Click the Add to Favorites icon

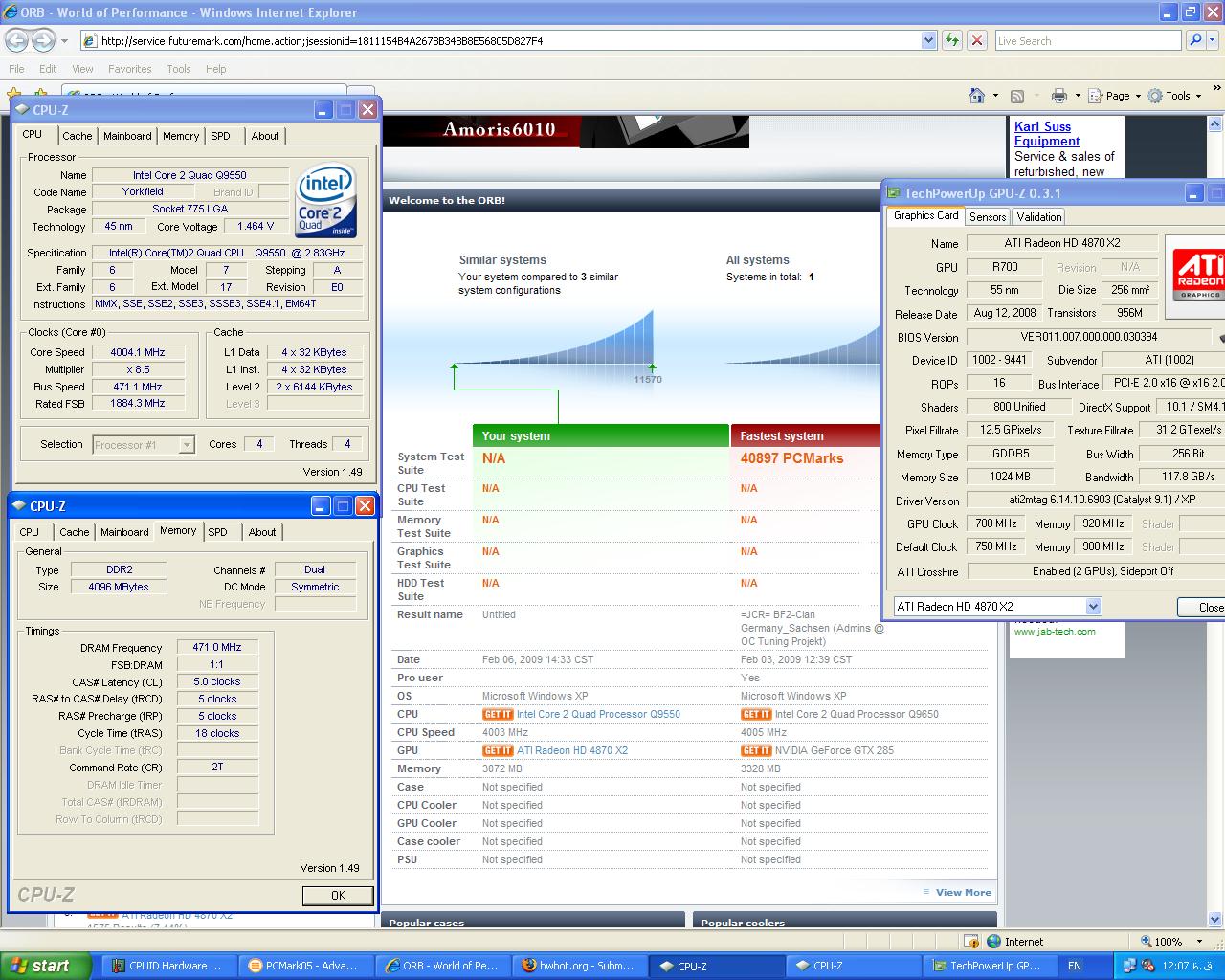tap(40, 96)
